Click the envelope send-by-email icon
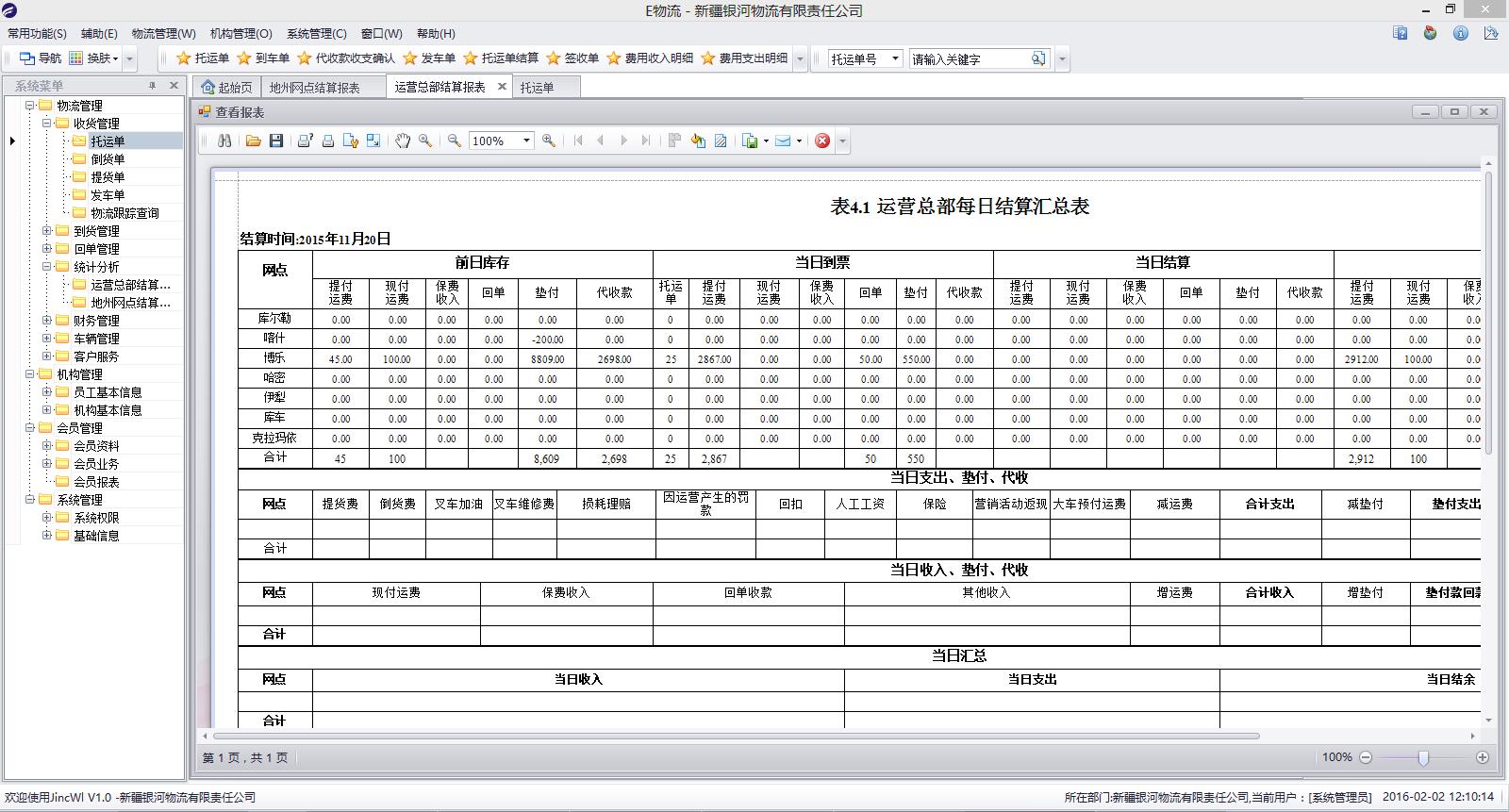Viewport: 1509px width, 812px height. coord(783,141)
